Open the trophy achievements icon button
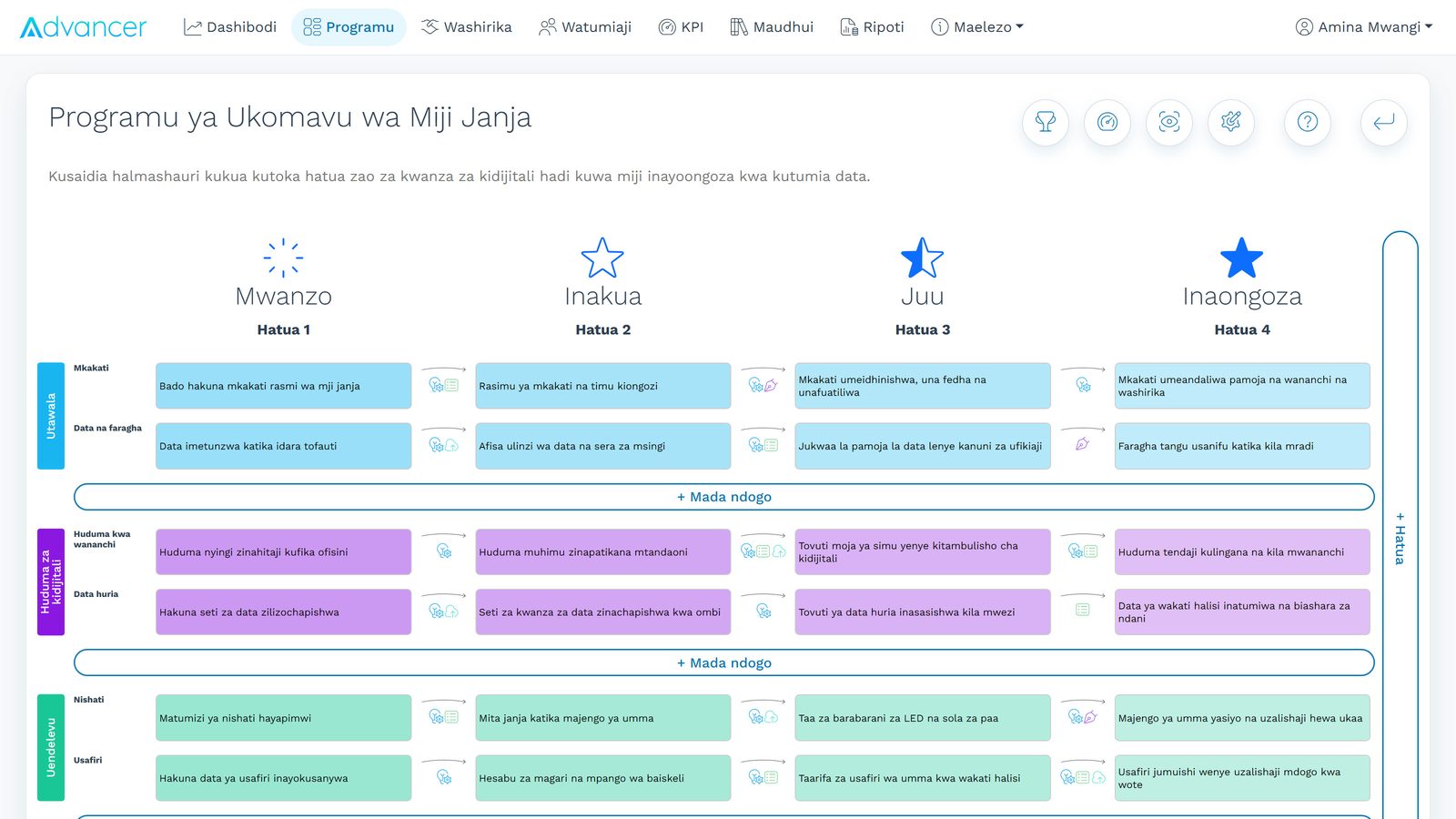The width and height of the screenshot is (1456, 819). [1046, 122]
